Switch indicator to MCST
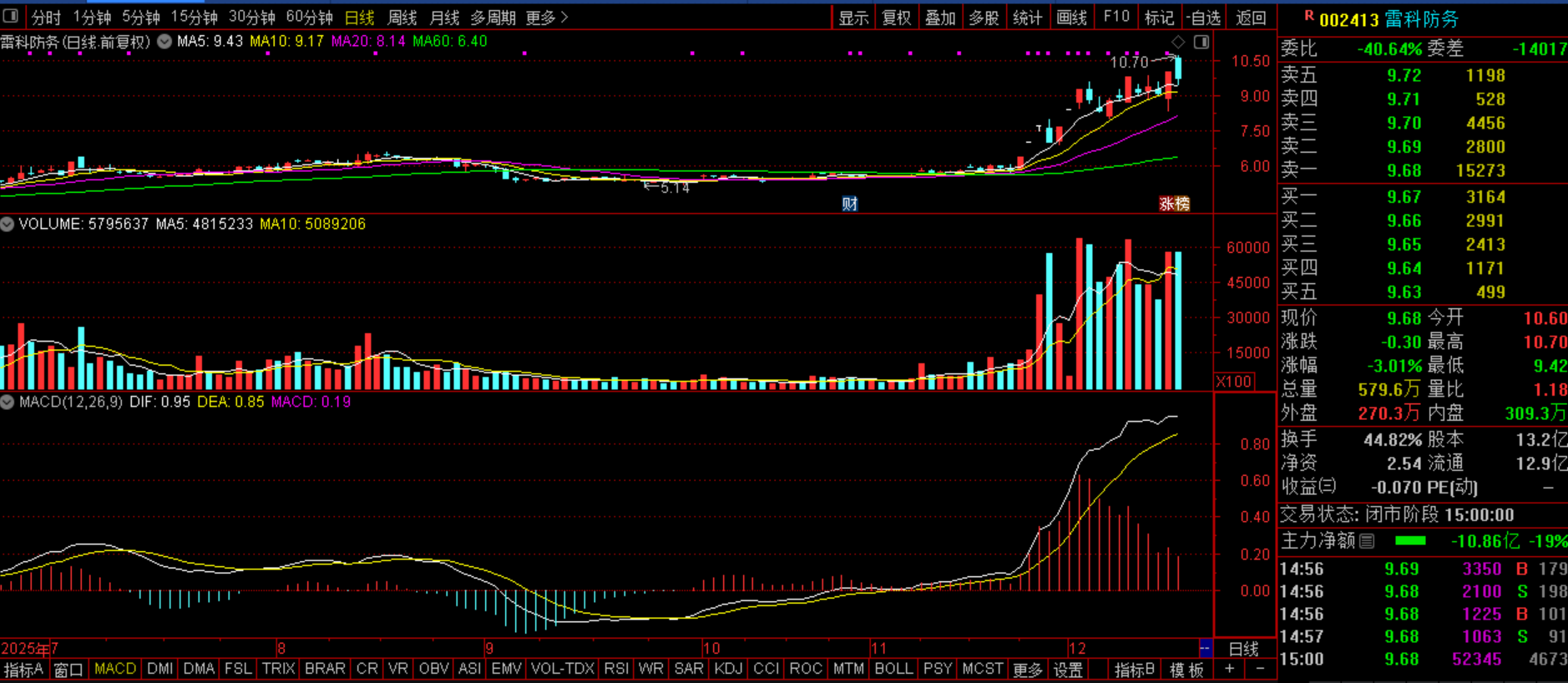This screenshot has width=1568, height=683. tap(982, 669)
